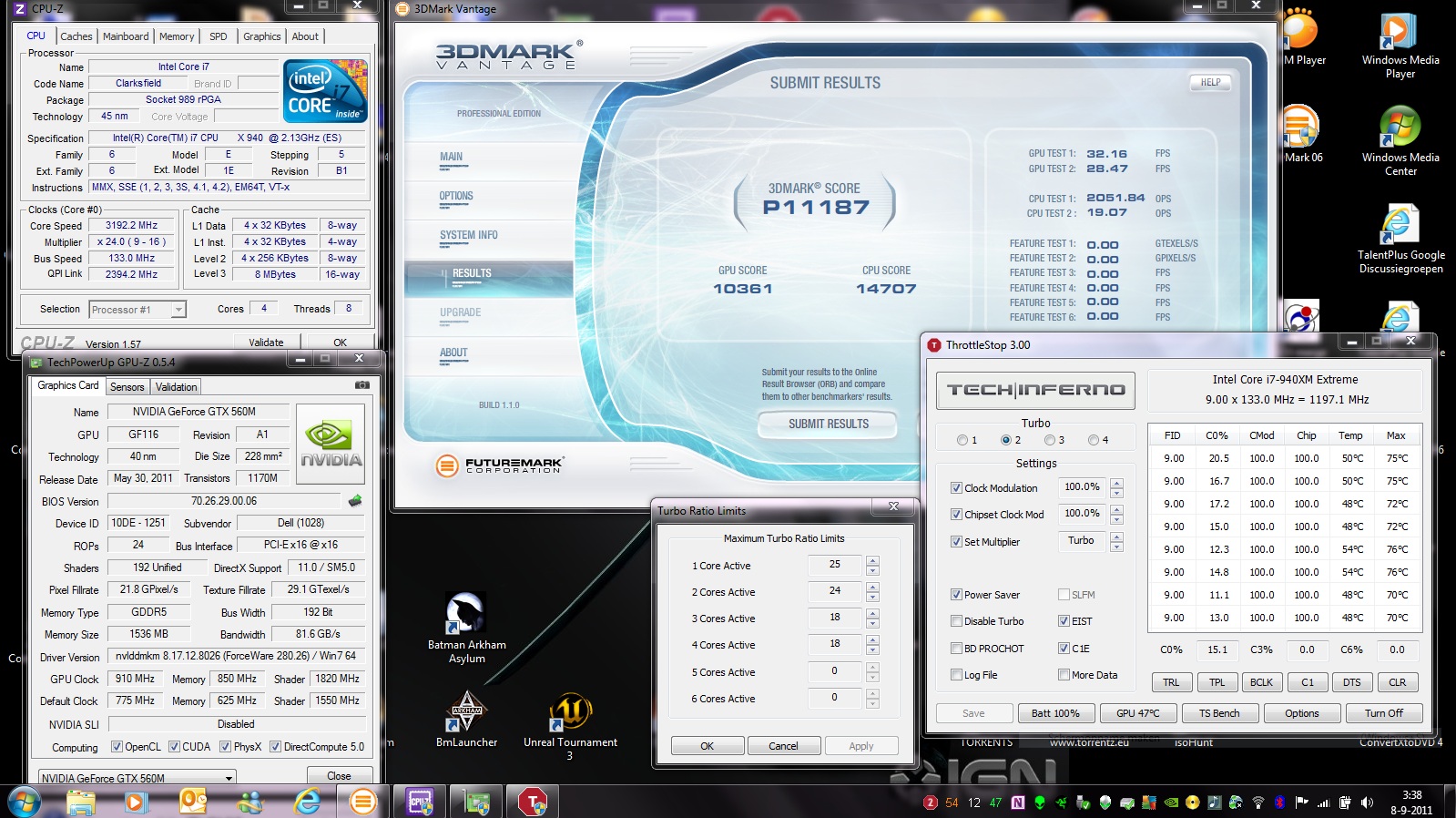Viewport: 1456px width, 818px height.
Task: Click the volume speaker tray icon
Action: [x=1367, y=803]
